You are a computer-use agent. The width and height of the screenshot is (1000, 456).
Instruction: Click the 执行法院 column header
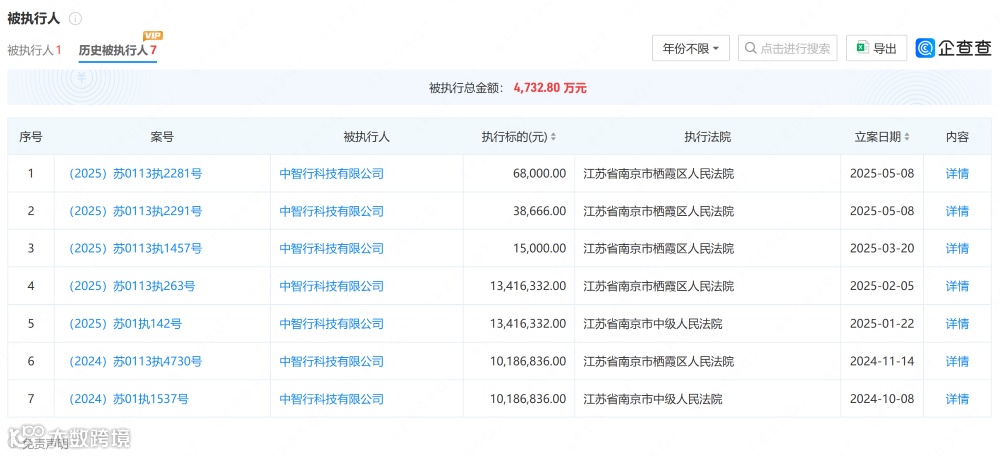pos(707,136)
